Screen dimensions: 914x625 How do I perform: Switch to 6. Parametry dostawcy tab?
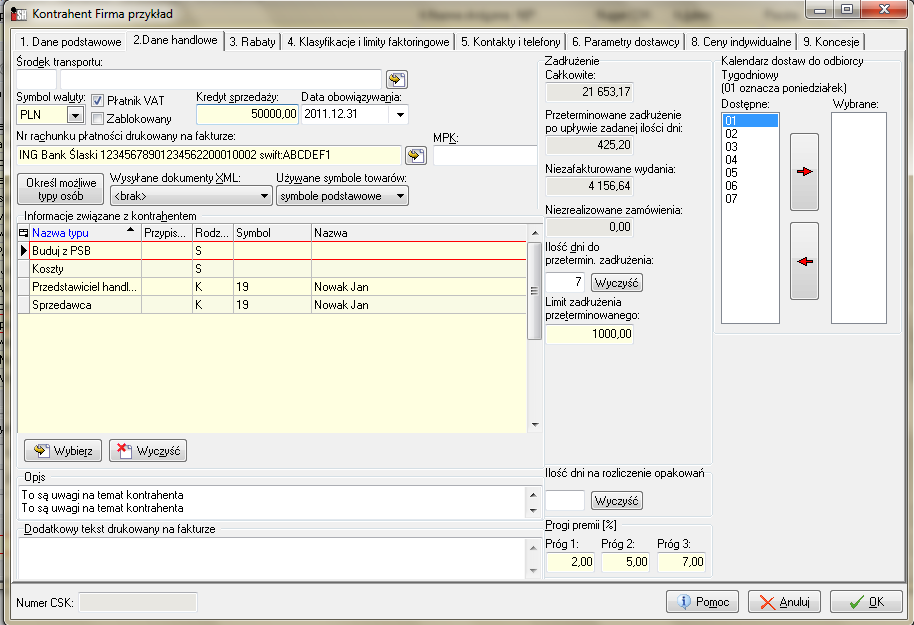tap(625, 42)
